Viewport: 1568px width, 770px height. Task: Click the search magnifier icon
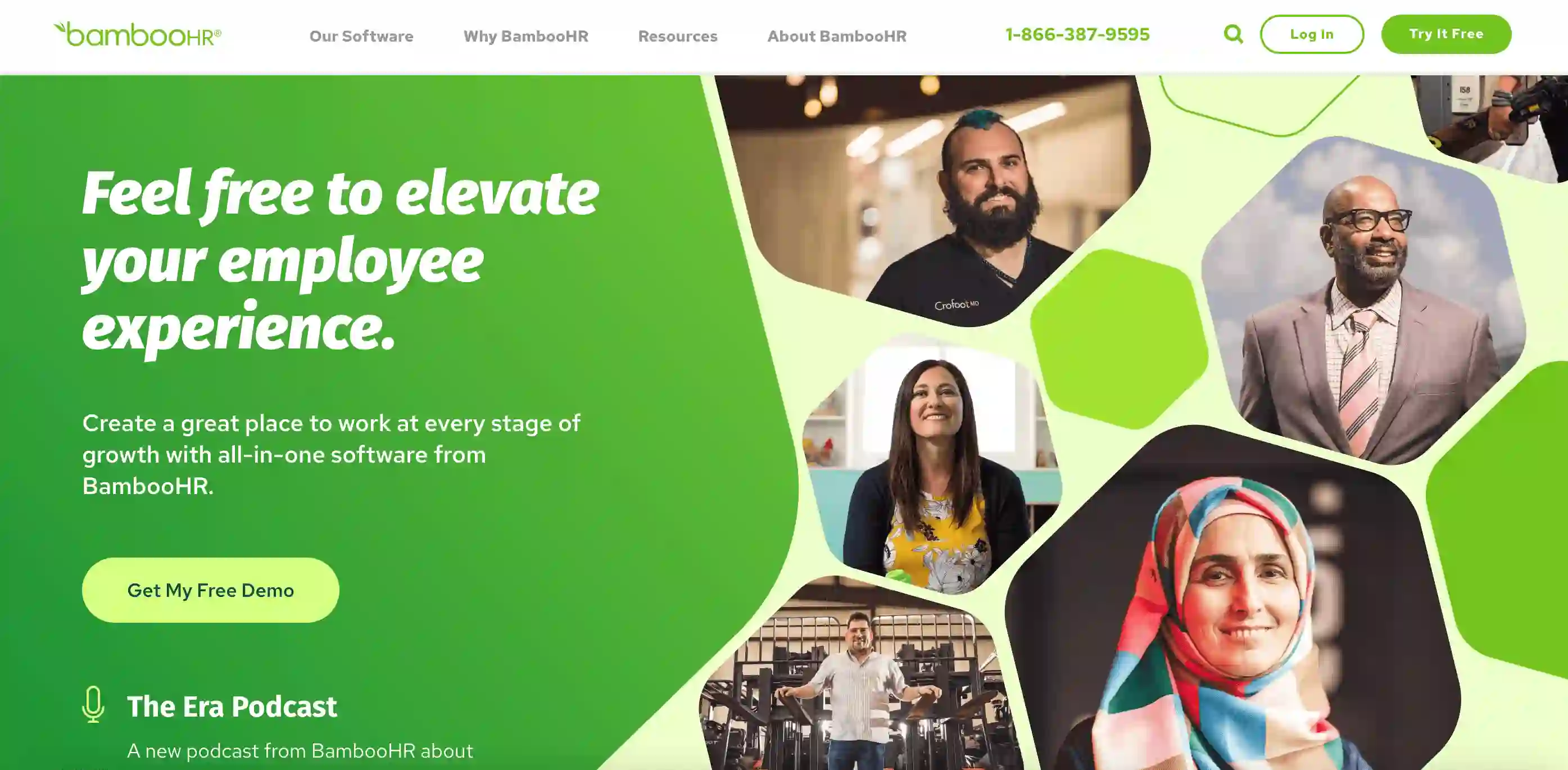click(1233, 34)
